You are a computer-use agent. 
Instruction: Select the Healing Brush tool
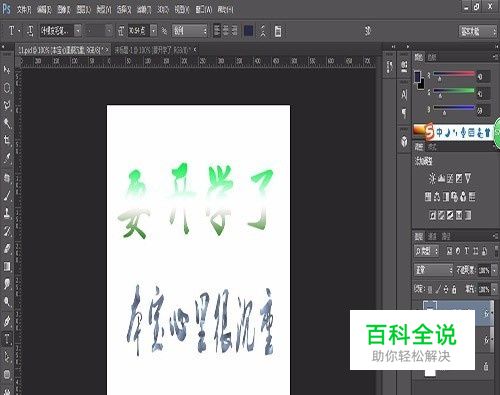(7, 177)
